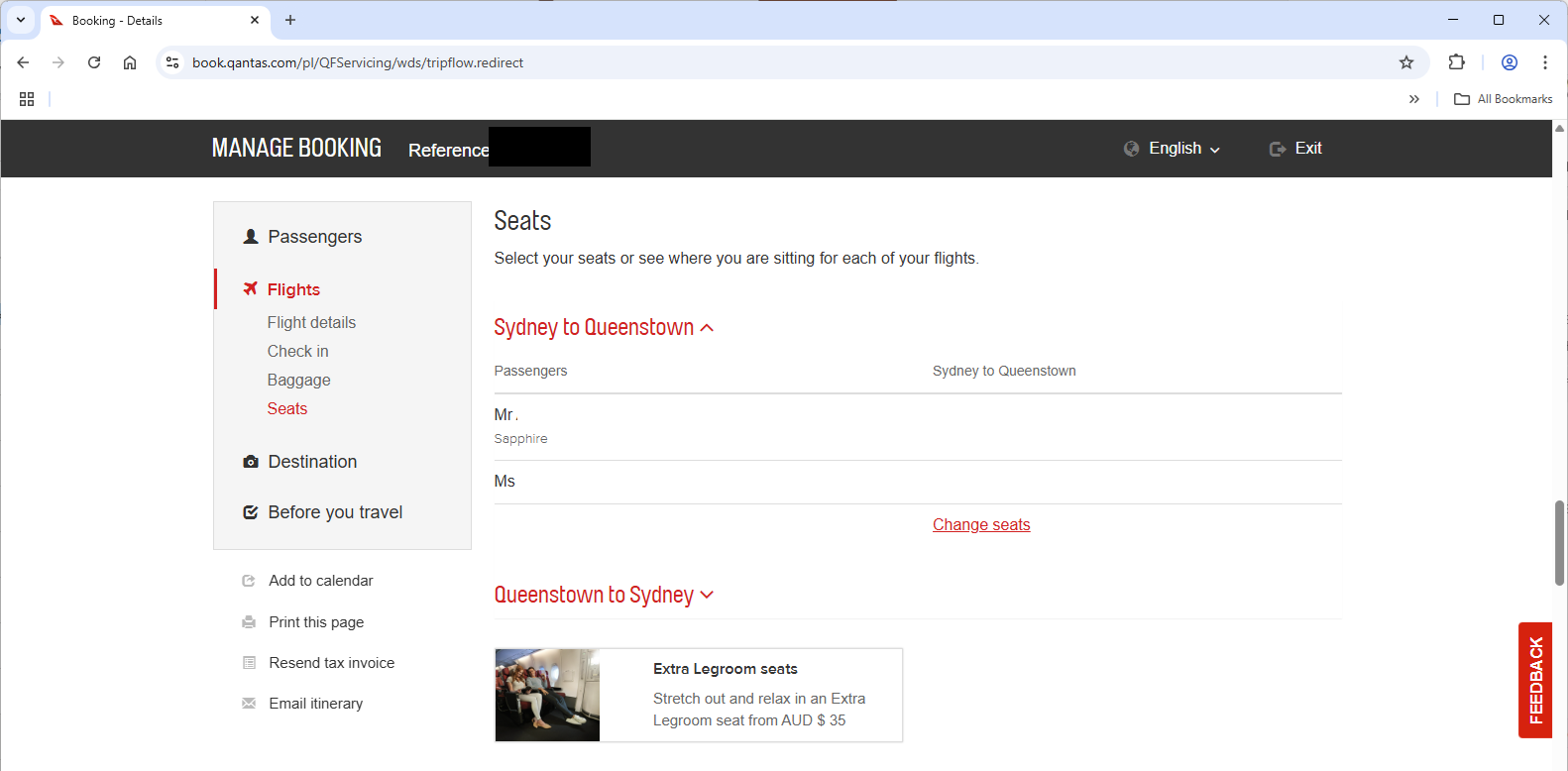Click the Extra Legroom seats promo image
The width and height of the screenshot is (1568, 771).
tap(547, 695)
